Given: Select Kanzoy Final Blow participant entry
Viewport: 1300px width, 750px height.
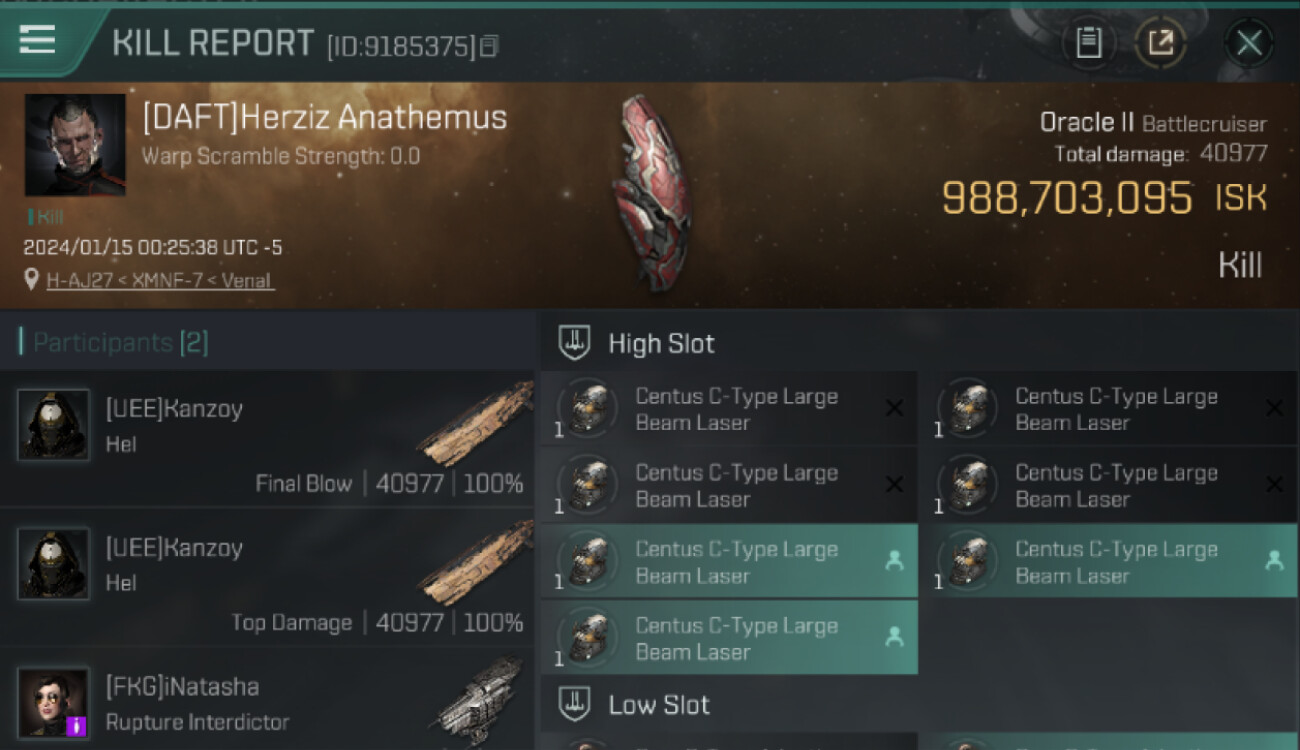Looking at the screenshot, I should point(267,438).
